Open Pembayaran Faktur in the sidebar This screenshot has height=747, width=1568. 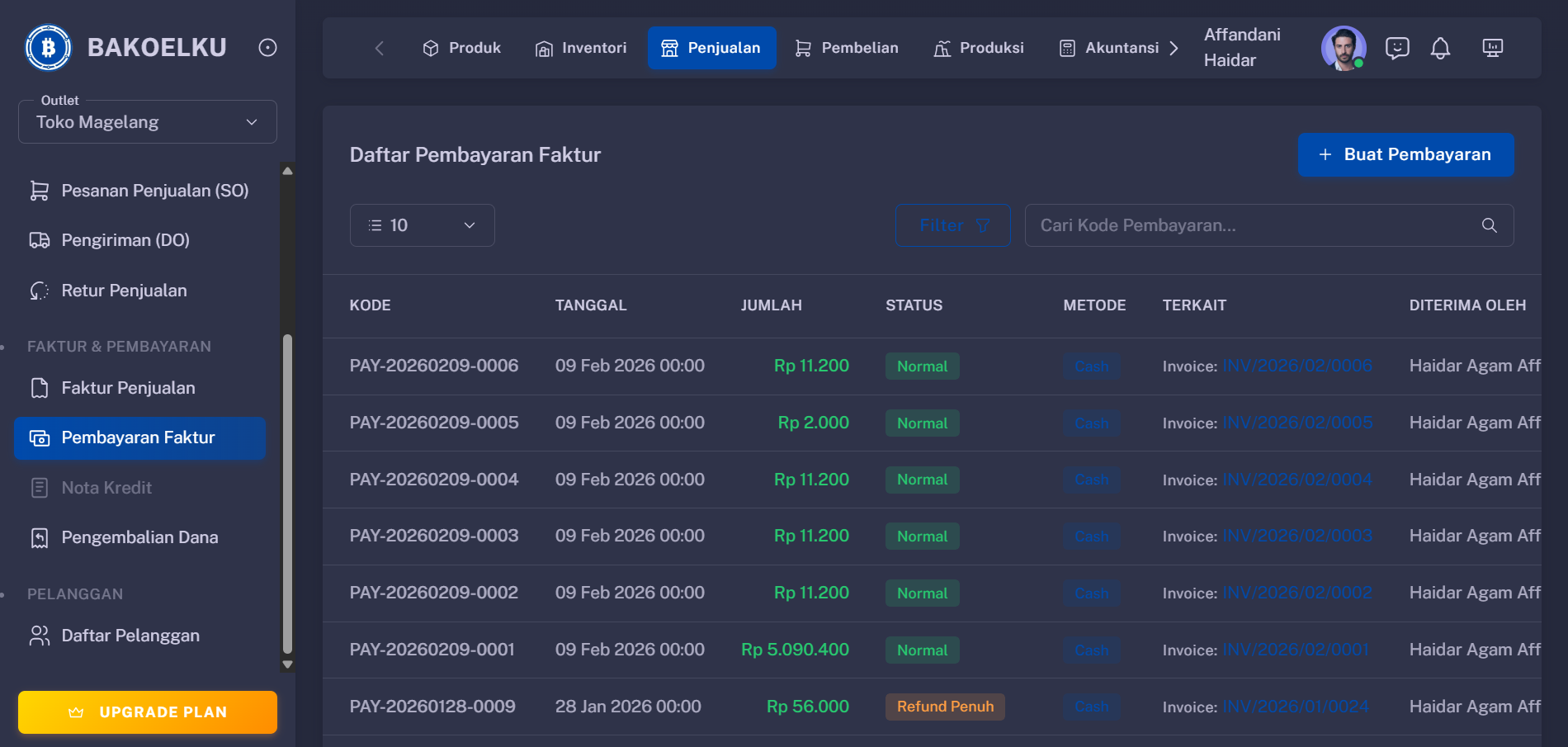138,437
